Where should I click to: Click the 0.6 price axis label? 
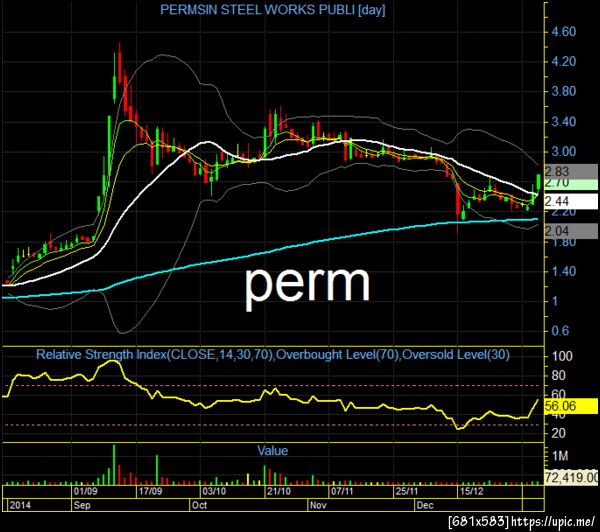[560, 331]
